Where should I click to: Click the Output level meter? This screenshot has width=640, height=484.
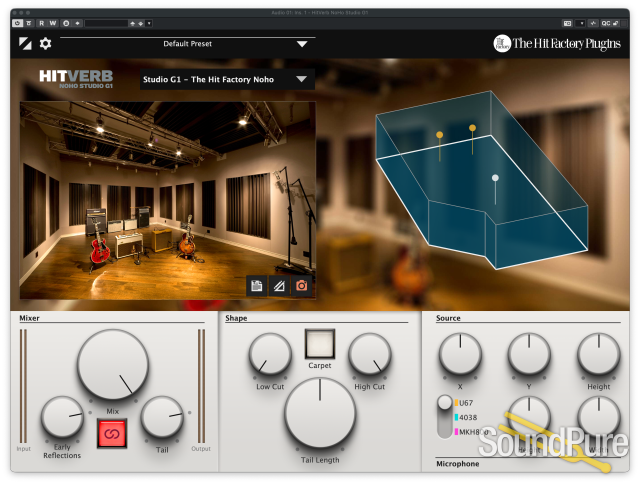201,386
